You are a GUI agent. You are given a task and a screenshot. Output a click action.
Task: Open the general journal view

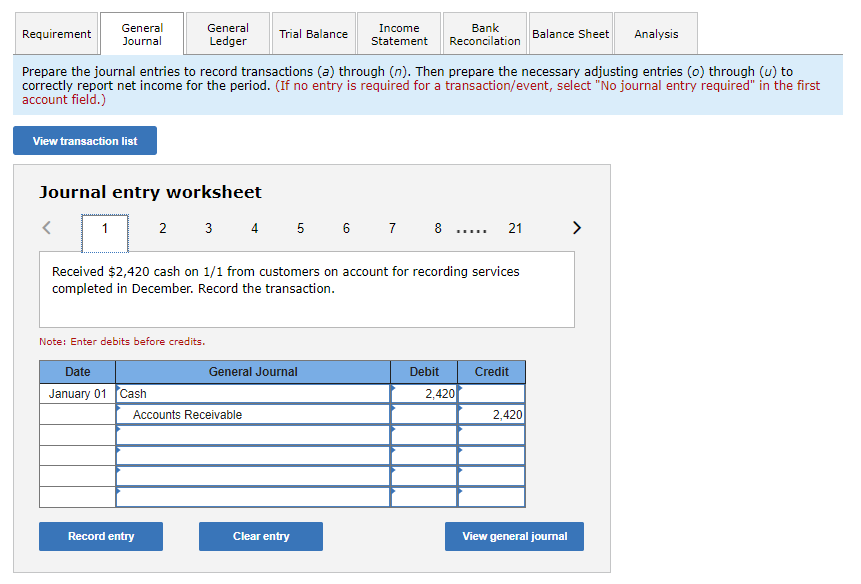[514, 536]
